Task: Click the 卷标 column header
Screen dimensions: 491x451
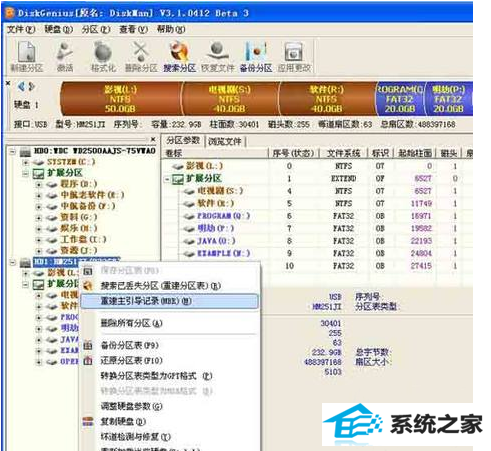Action: [215, 153]
